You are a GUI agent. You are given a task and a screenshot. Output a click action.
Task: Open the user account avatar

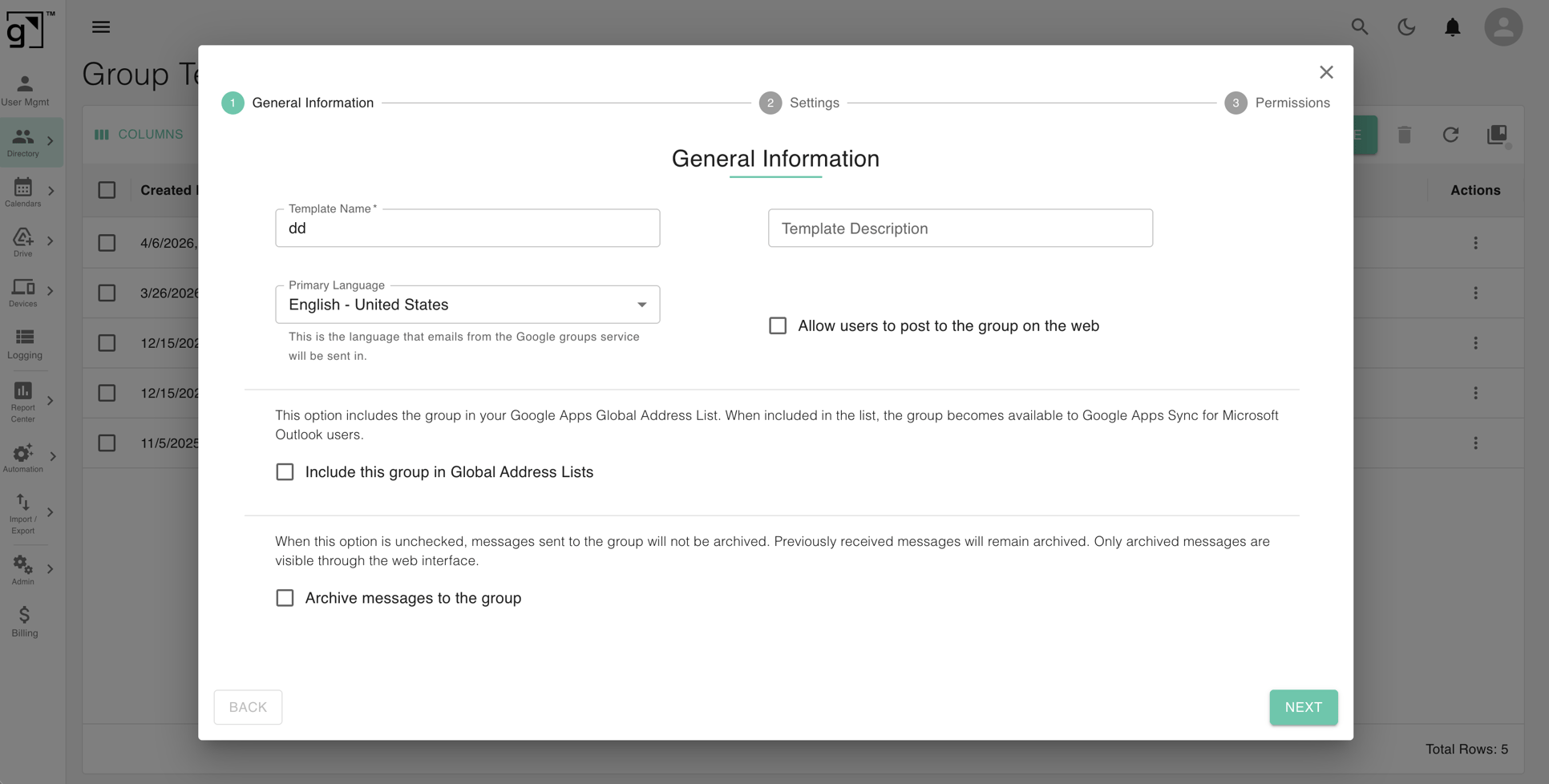1503,27
